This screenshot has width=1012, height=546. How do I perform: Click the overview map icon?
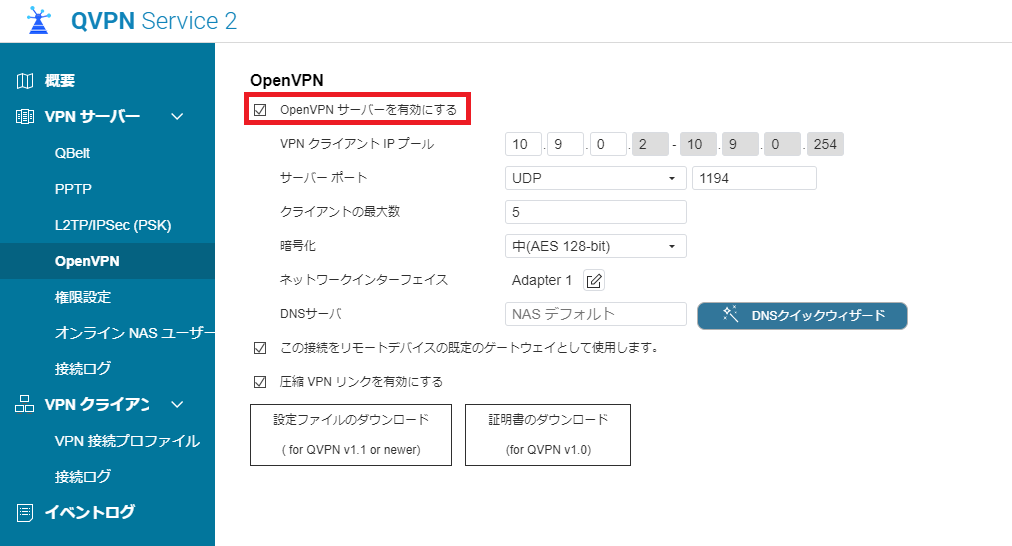(x=25, y=81)
